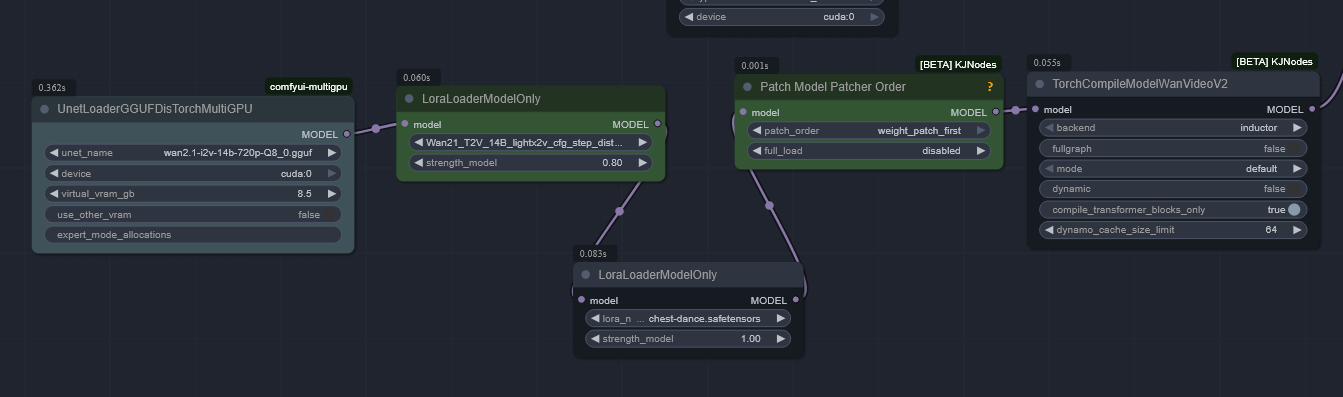Click the model input socket of the Wan21 LoraLoaderModelOnly node
Viewport: 1343px width, 397px height.
point(404,124)
